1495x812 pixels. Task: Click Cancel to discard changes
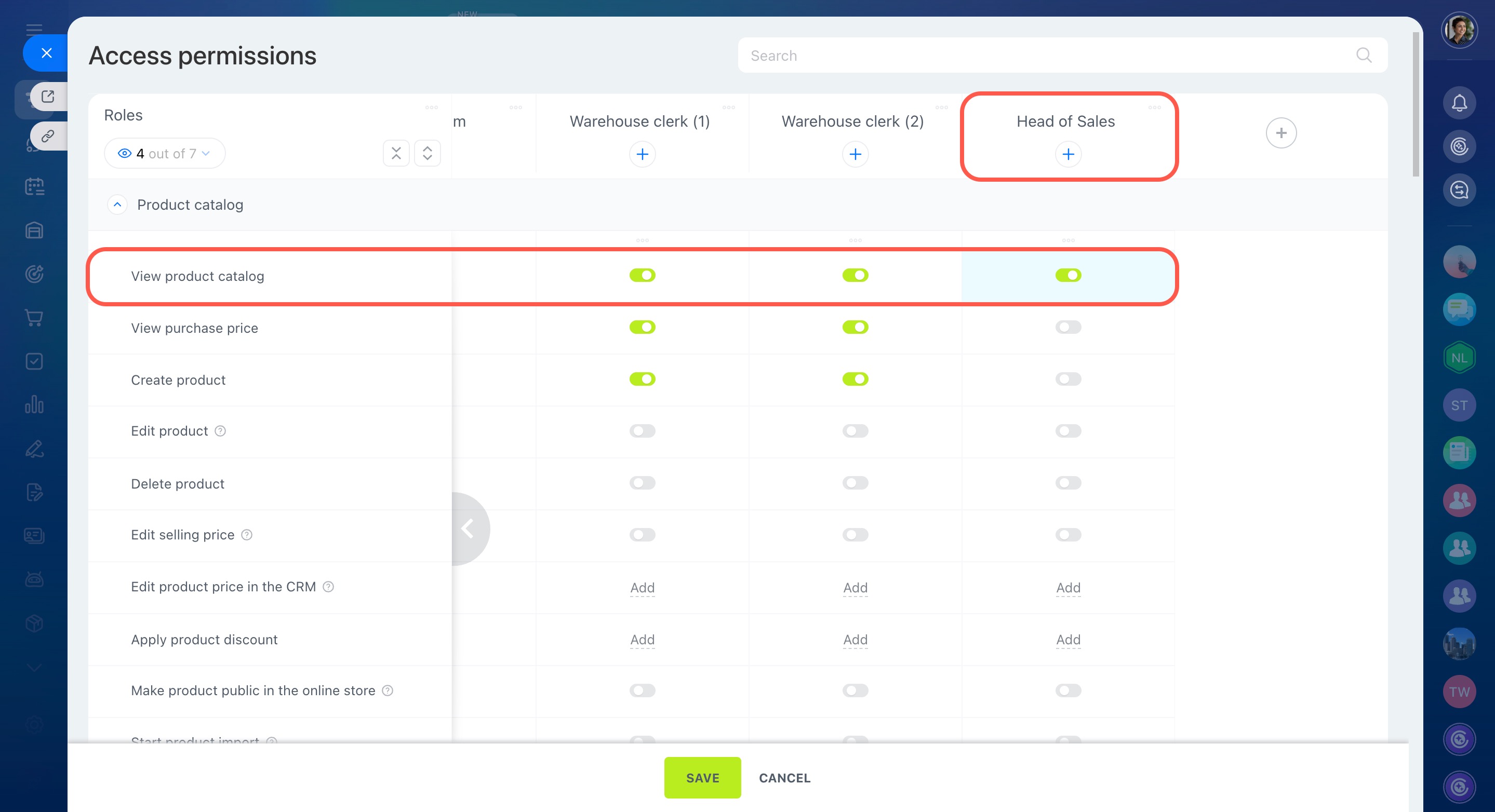point(784,778)
